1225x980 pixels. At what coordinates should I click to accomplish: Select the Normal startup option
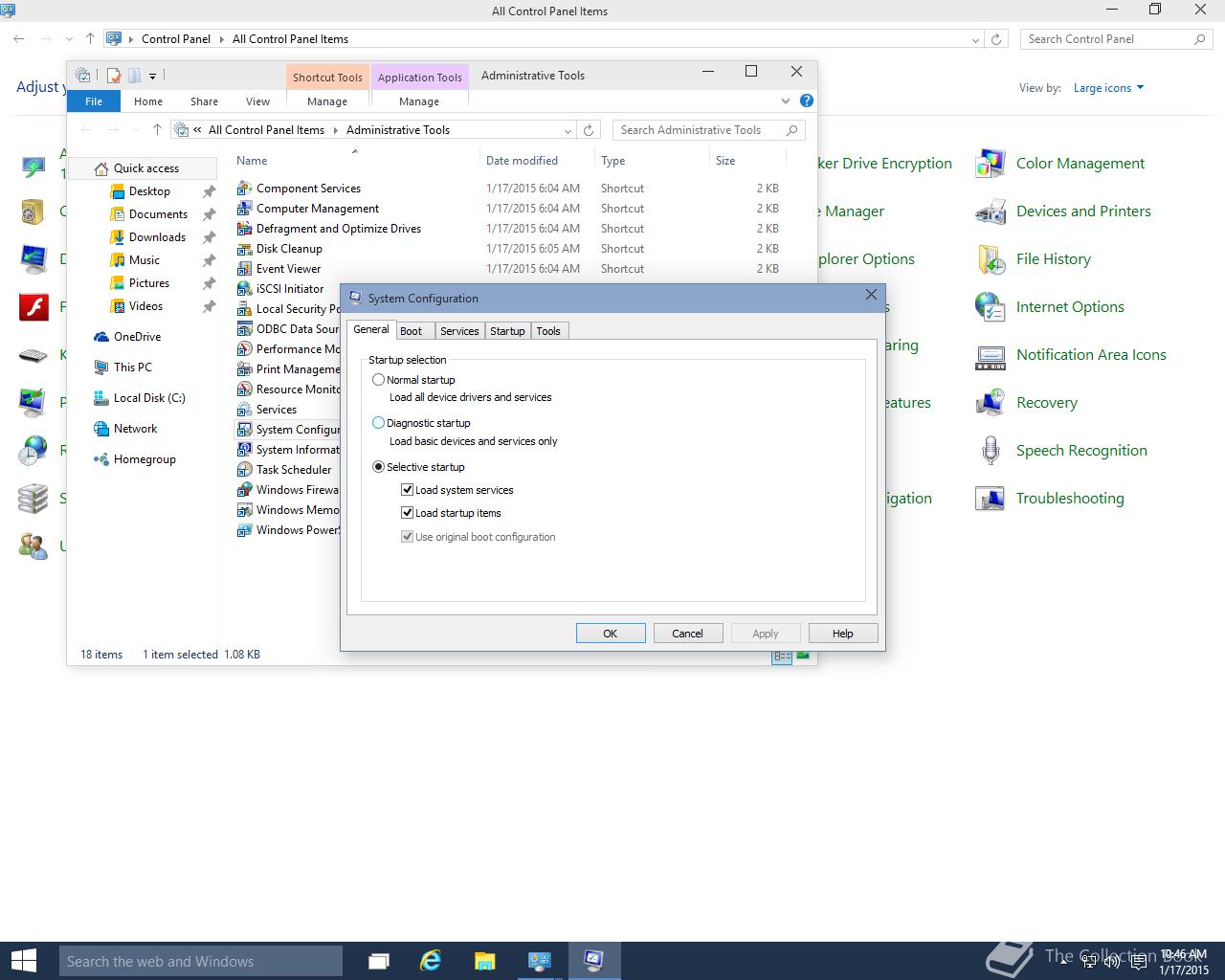[x=378, y=380]
